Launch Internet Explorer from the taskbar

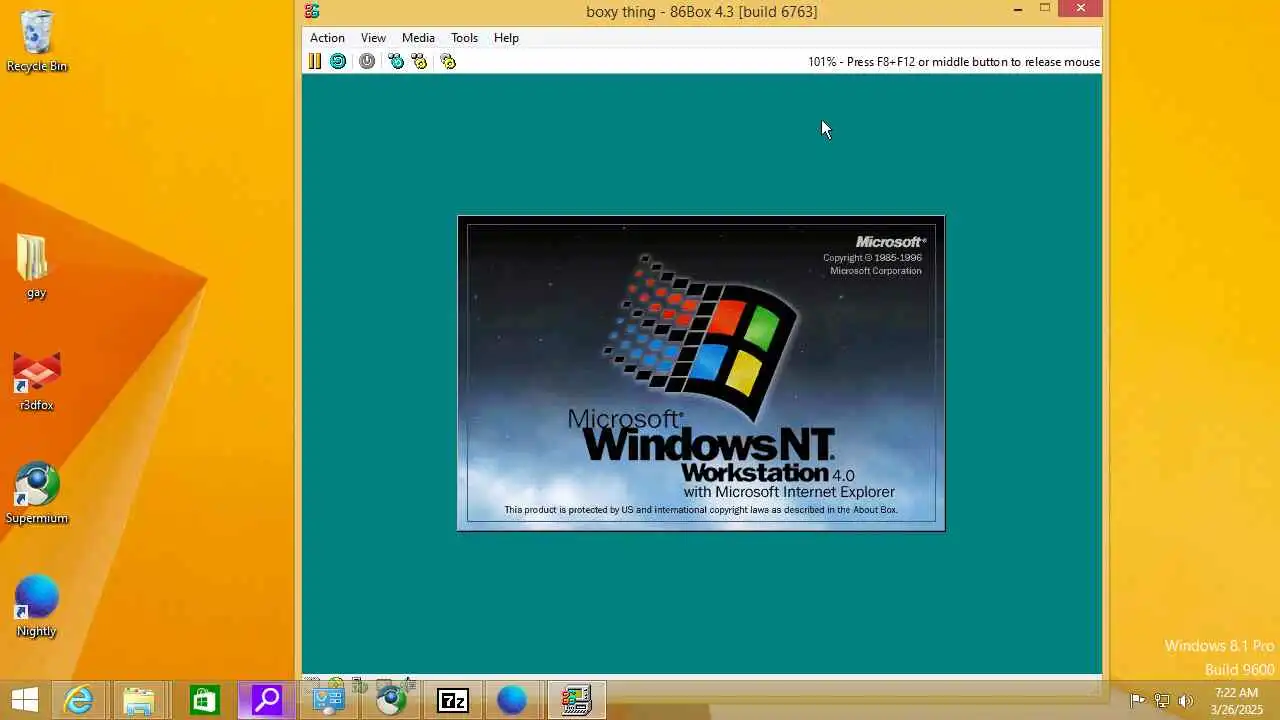pos(78,701)
